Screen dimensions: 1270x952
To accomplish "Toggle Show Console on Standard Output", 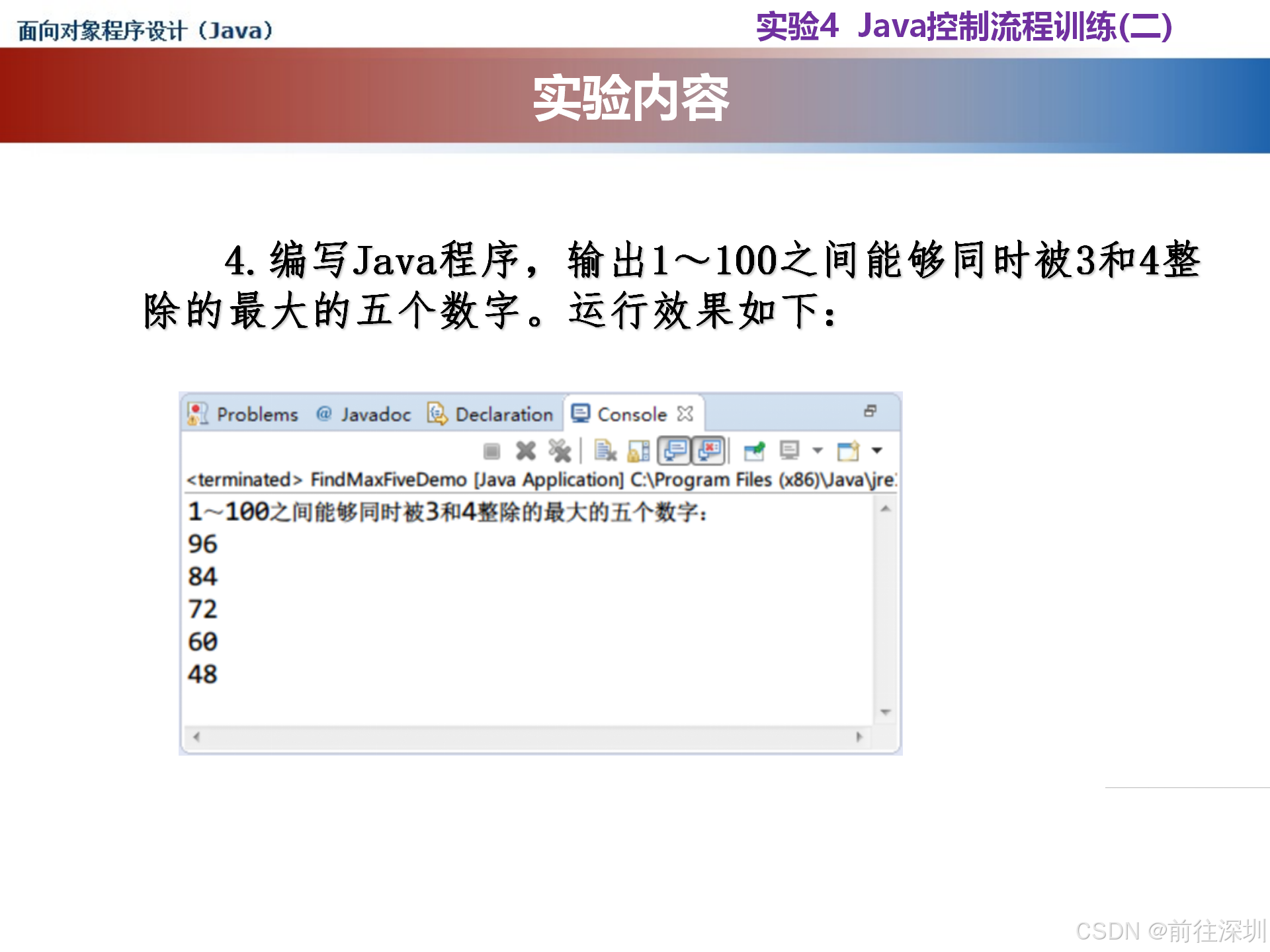I will pyautogui.click(x=675, y=451).
